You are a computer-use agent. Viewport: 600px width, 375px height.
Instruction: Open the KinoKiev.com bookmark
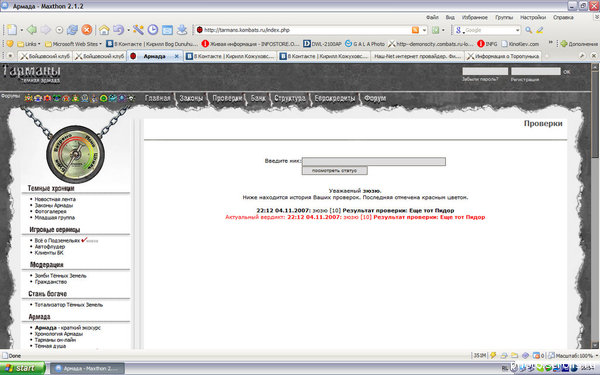[x=520, y=44]
